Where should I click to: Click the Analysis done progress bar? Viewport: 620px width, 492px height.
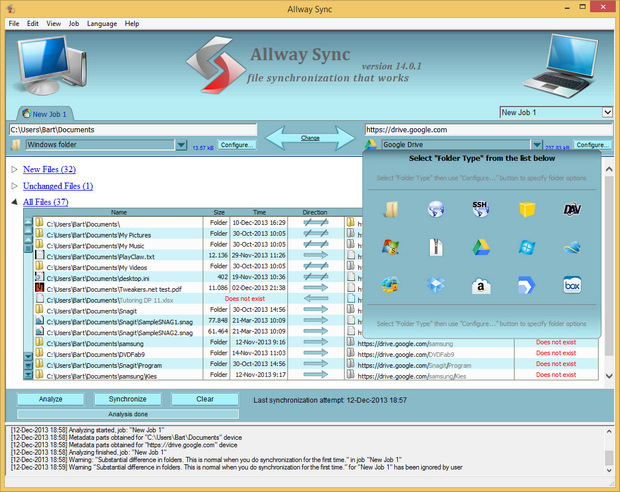(128, 414)
